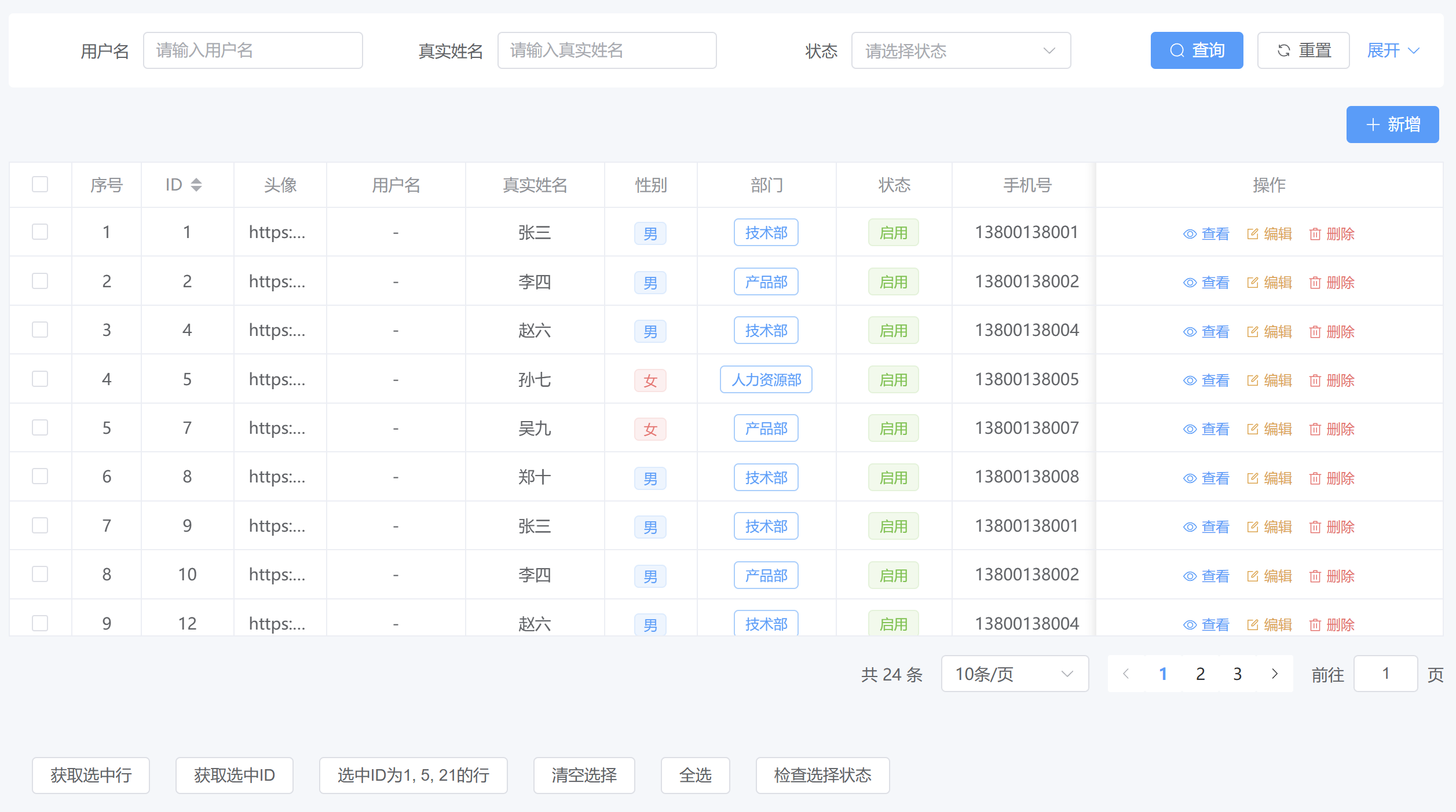This screenshot has height=812, width=1456.
Task: Expand more filters via 展开
Action: pos(1392,51)
